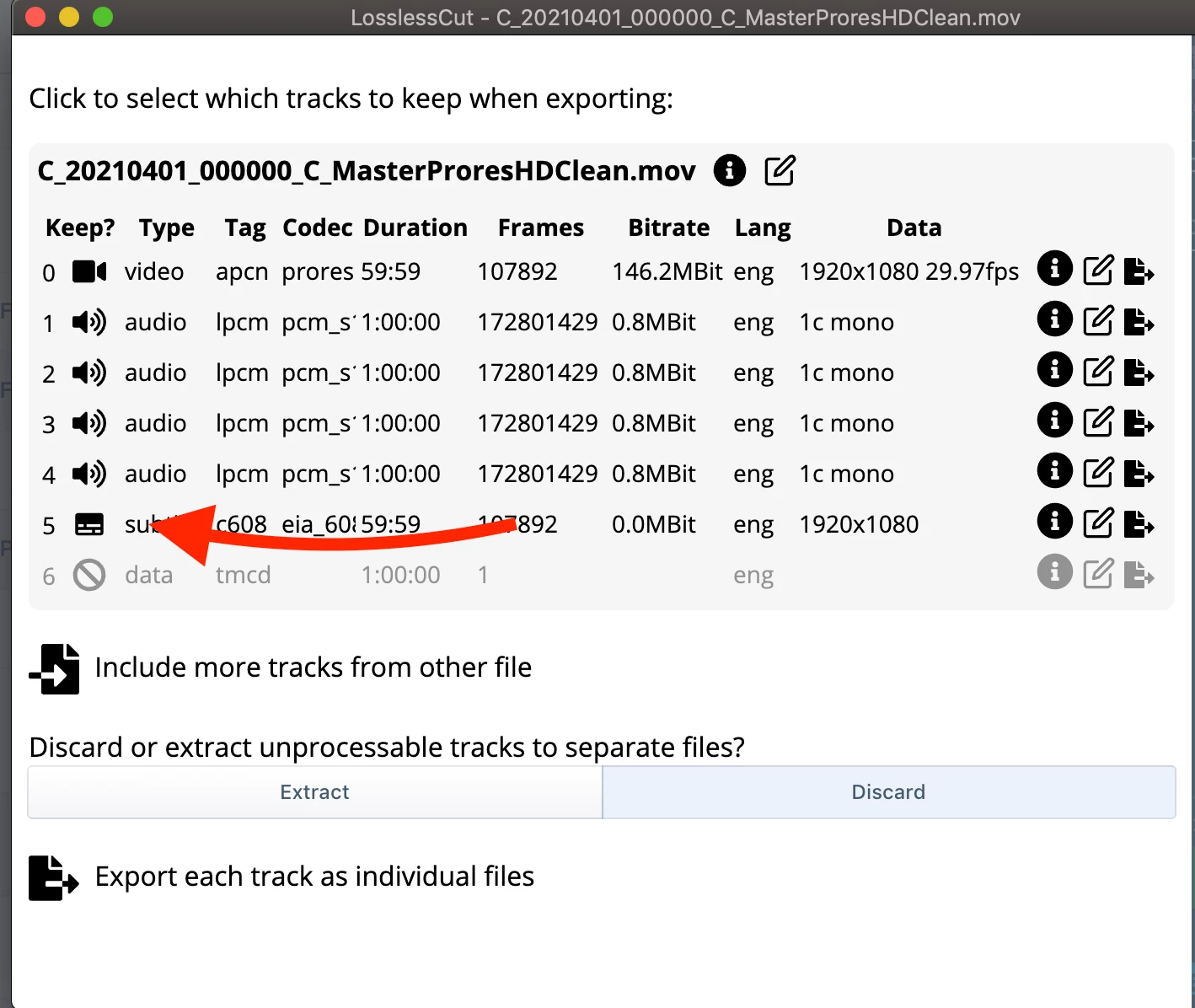Edit track metadata for tmcd data track 6
The image size is (1195, 1008).
point(1098,574)
